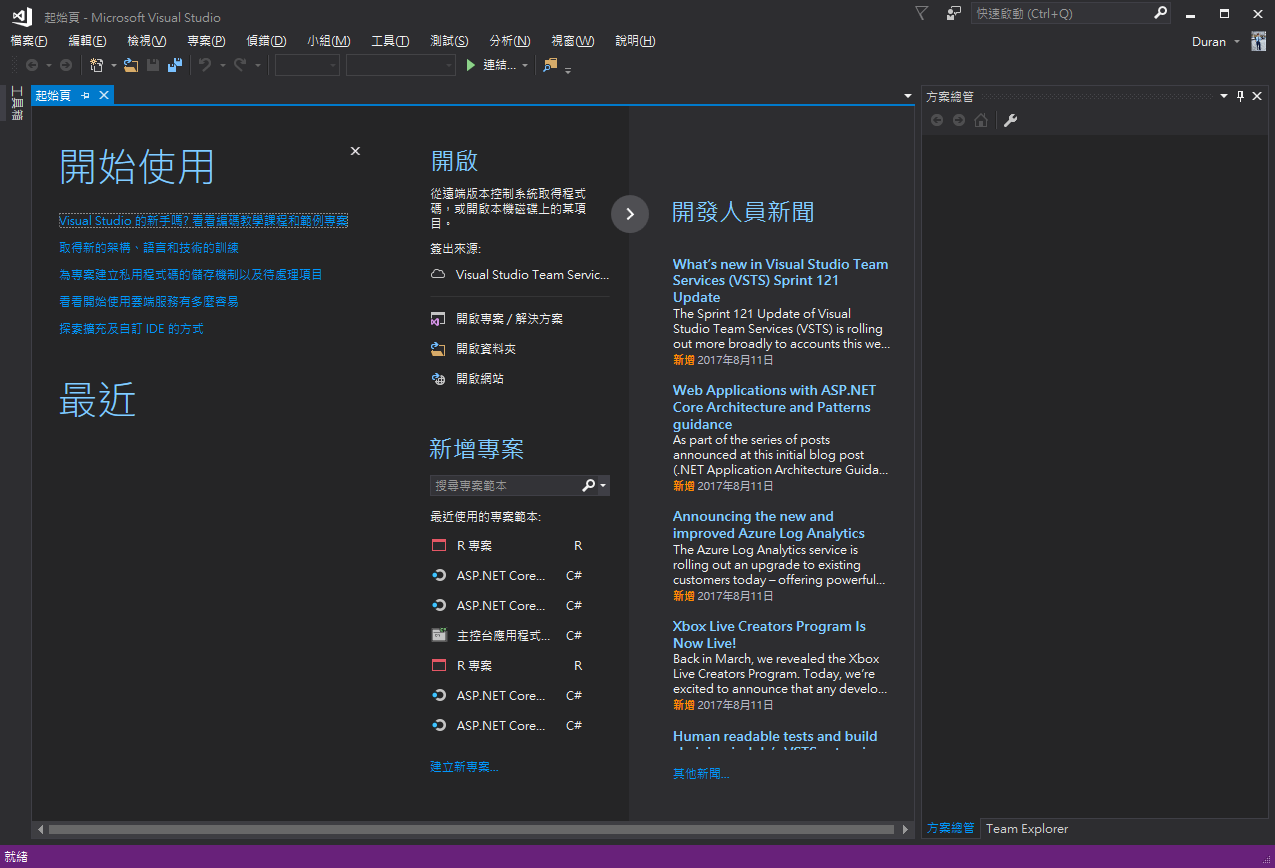Click the Navigate Backward arrow in the toolbar
The width and height of the screenshot is (1275, 868).
pos(32,65)
